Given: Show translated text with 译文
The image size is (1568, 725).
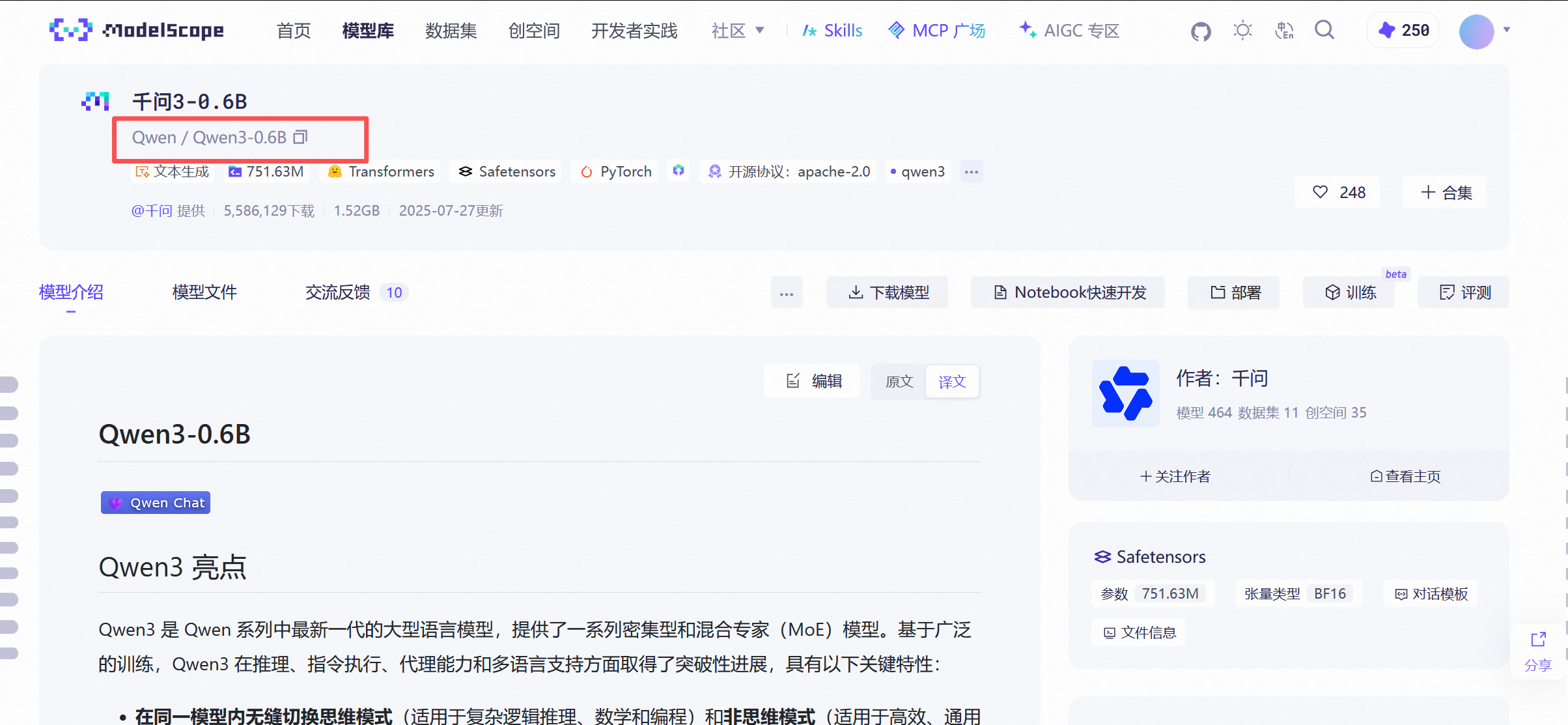Looking at the screenshot, I should pyautogui.click(x=951, y=382).
